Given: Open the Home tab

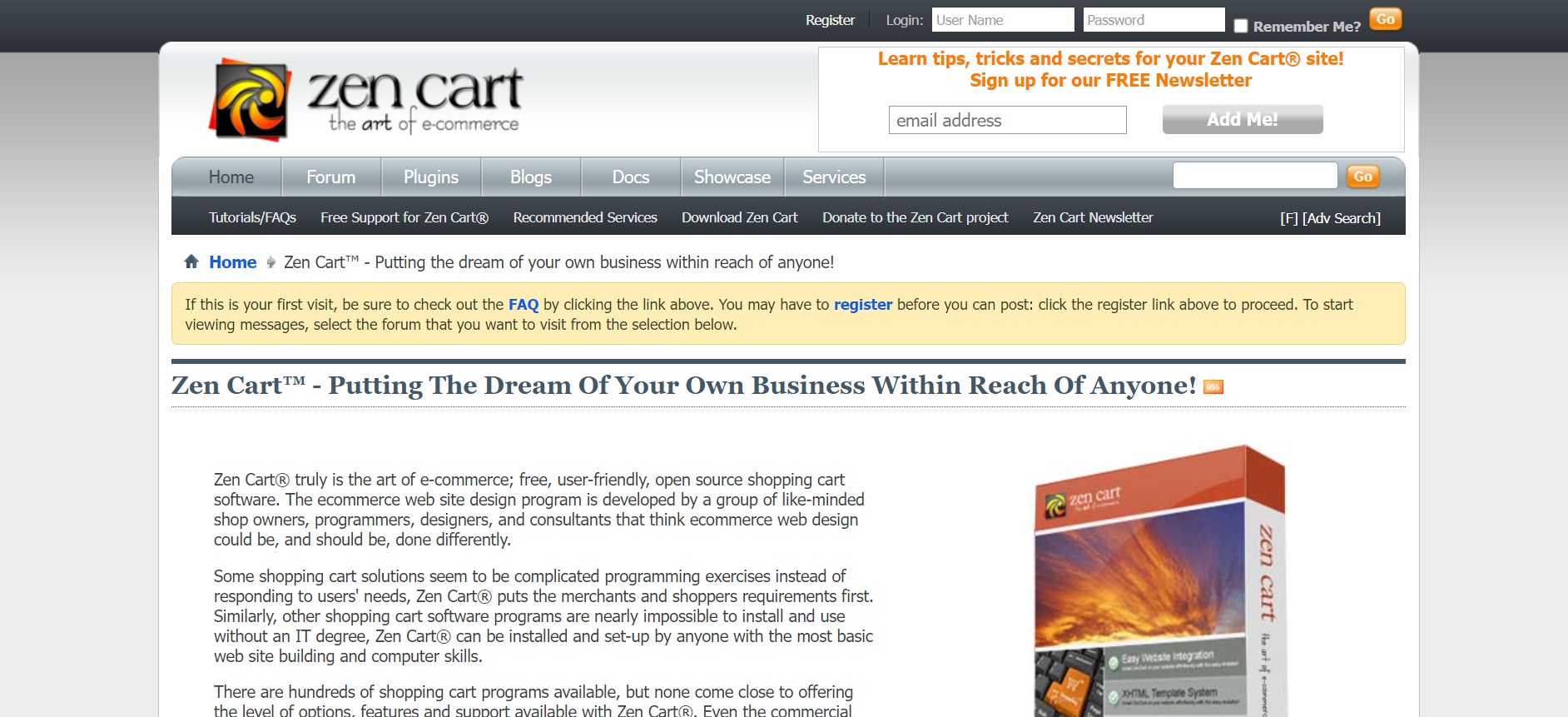Looking at the screenshot, I should pos(231,177).
